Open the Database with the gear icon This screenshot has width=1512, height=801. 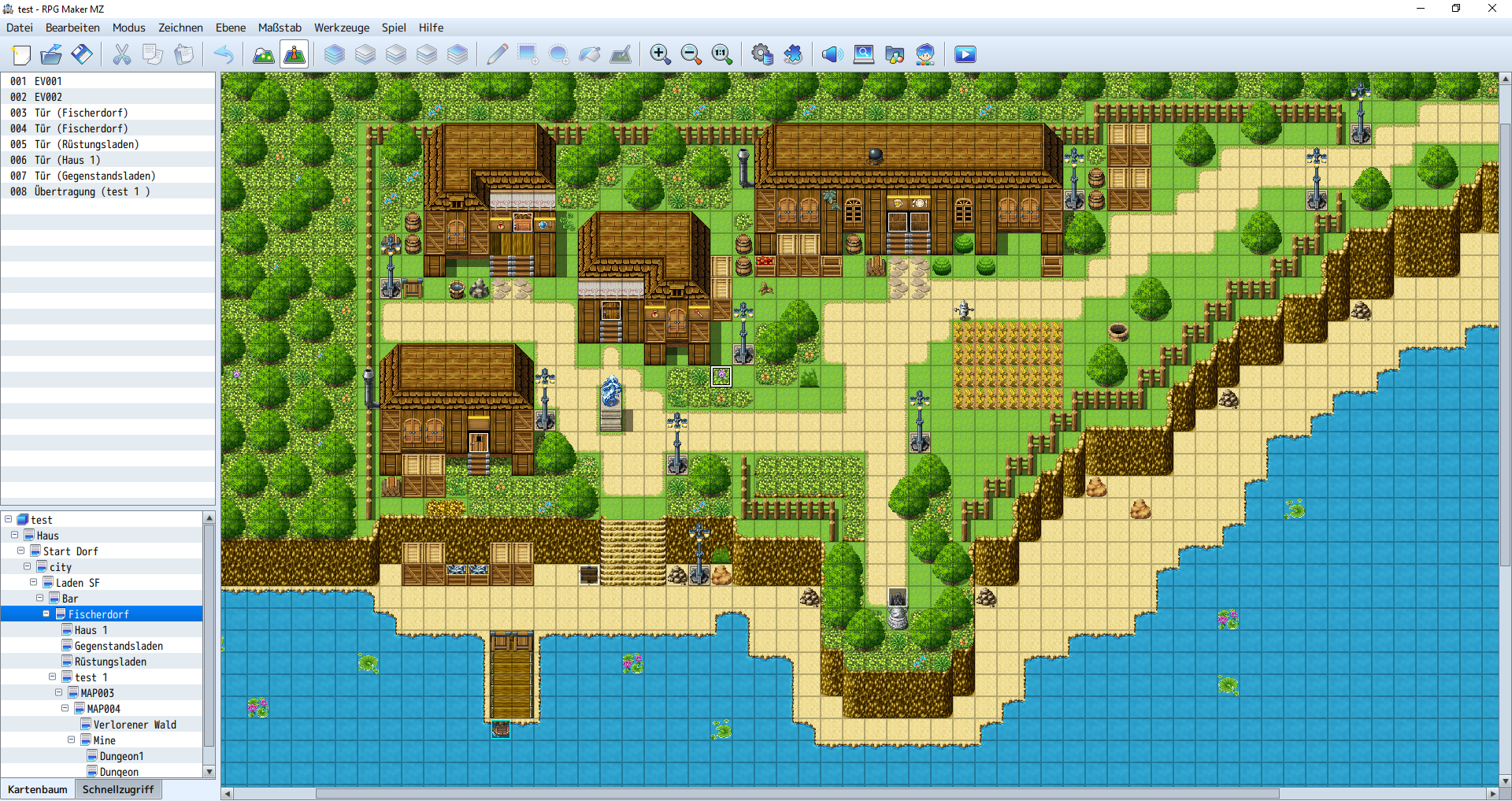click(x=762, y=54)
